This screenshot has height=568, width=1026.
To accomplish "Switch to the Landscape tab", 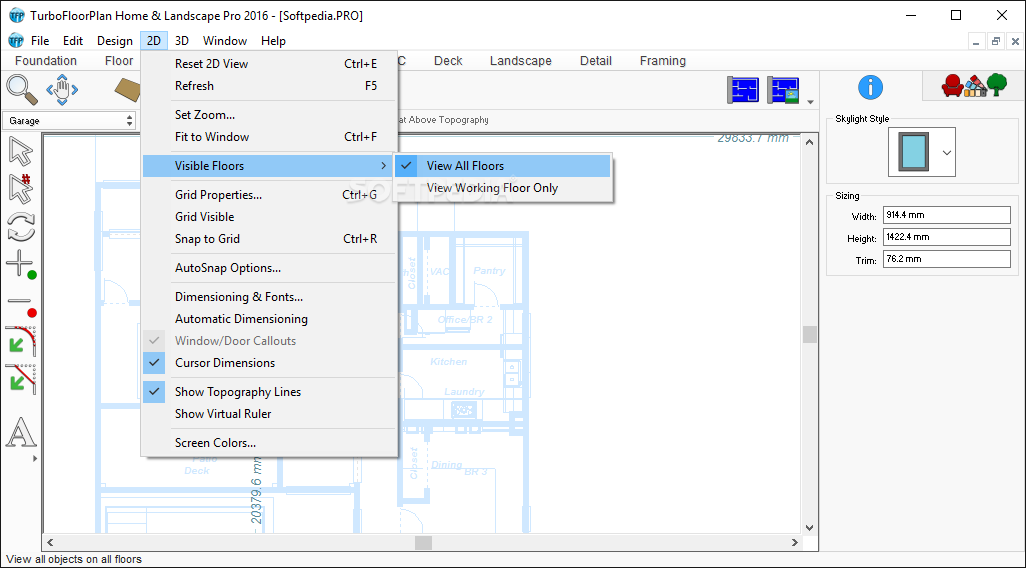I will coord(521,61).
